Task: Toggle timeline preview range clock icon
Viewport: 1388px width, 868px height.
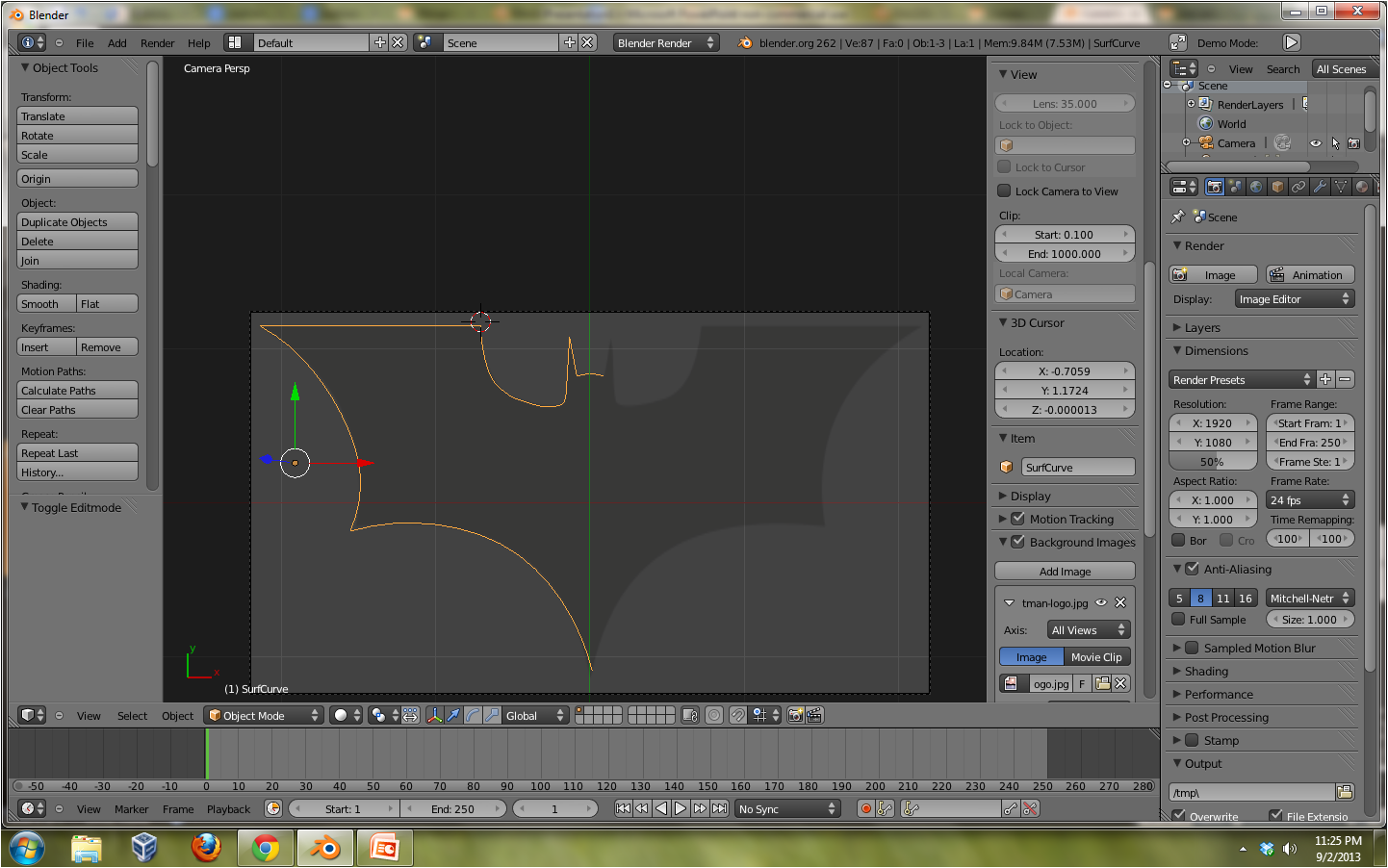Action: (x=273, y=808)
